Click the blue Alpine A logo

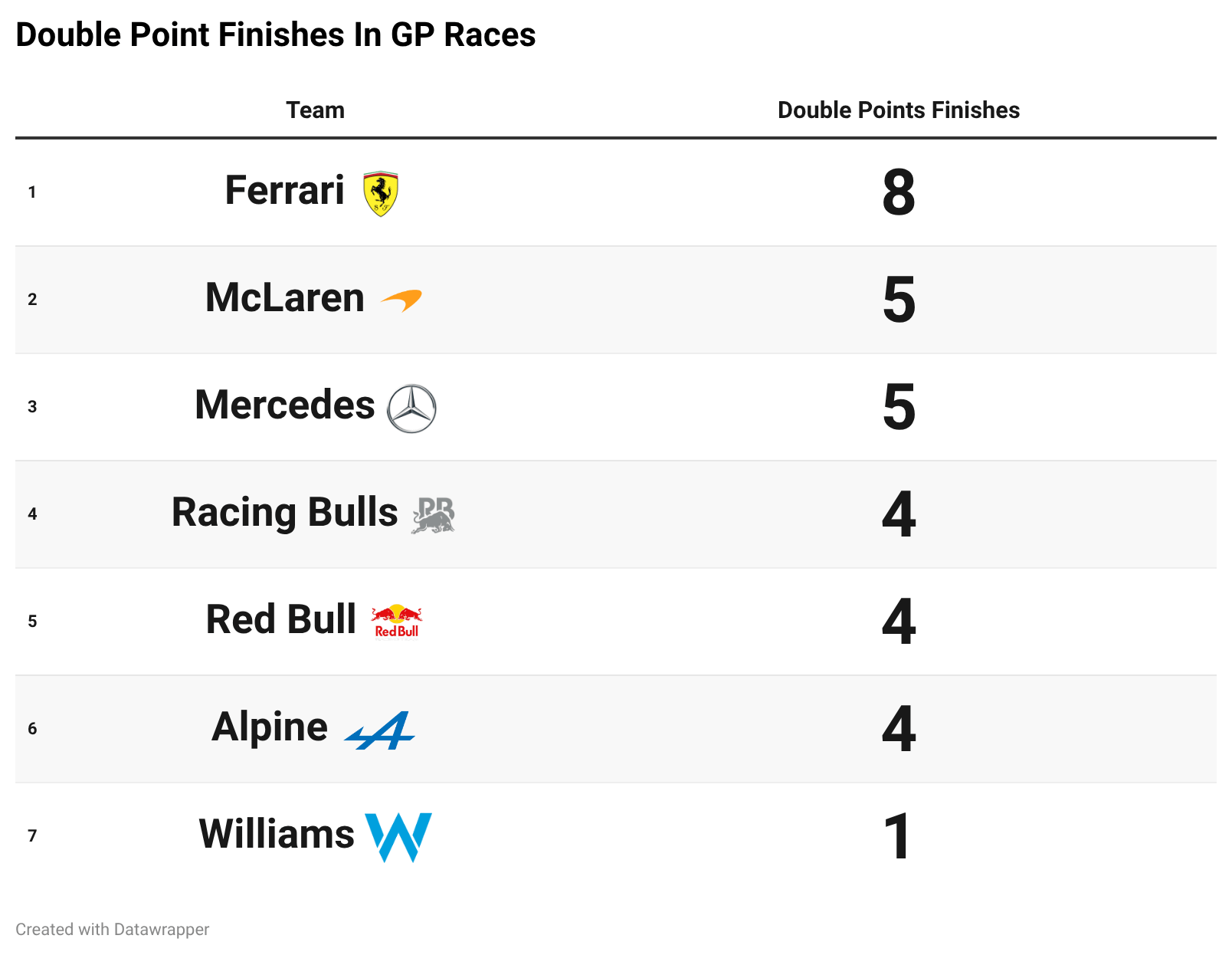tap(380, 730)
